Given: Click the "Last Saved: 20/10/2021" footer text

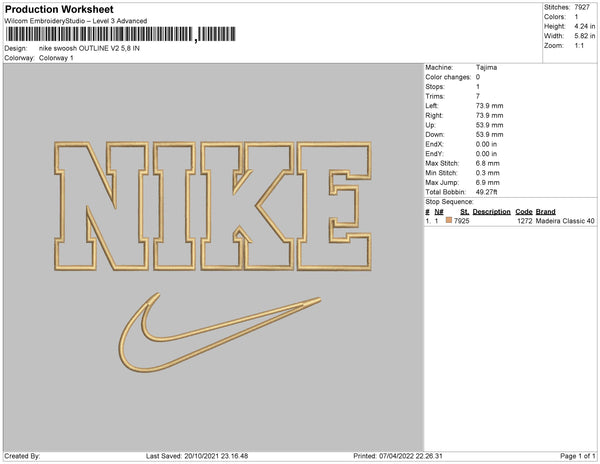Looking at the screenshot, I should pyautogui.click(x=197, y=456).
